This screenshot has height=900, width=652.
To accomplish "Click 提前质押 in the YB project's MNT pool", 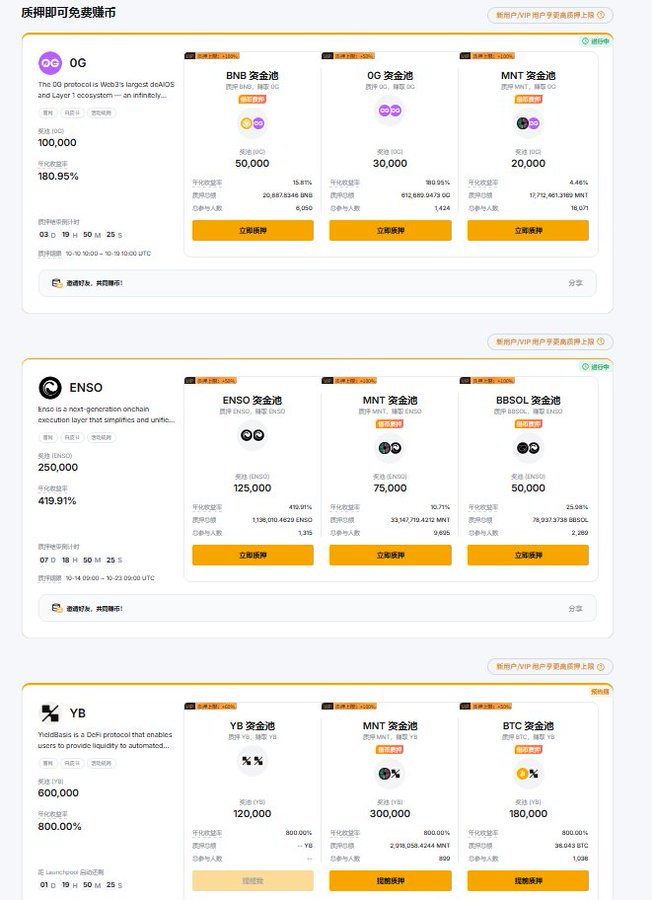I will tap(390, 881).
